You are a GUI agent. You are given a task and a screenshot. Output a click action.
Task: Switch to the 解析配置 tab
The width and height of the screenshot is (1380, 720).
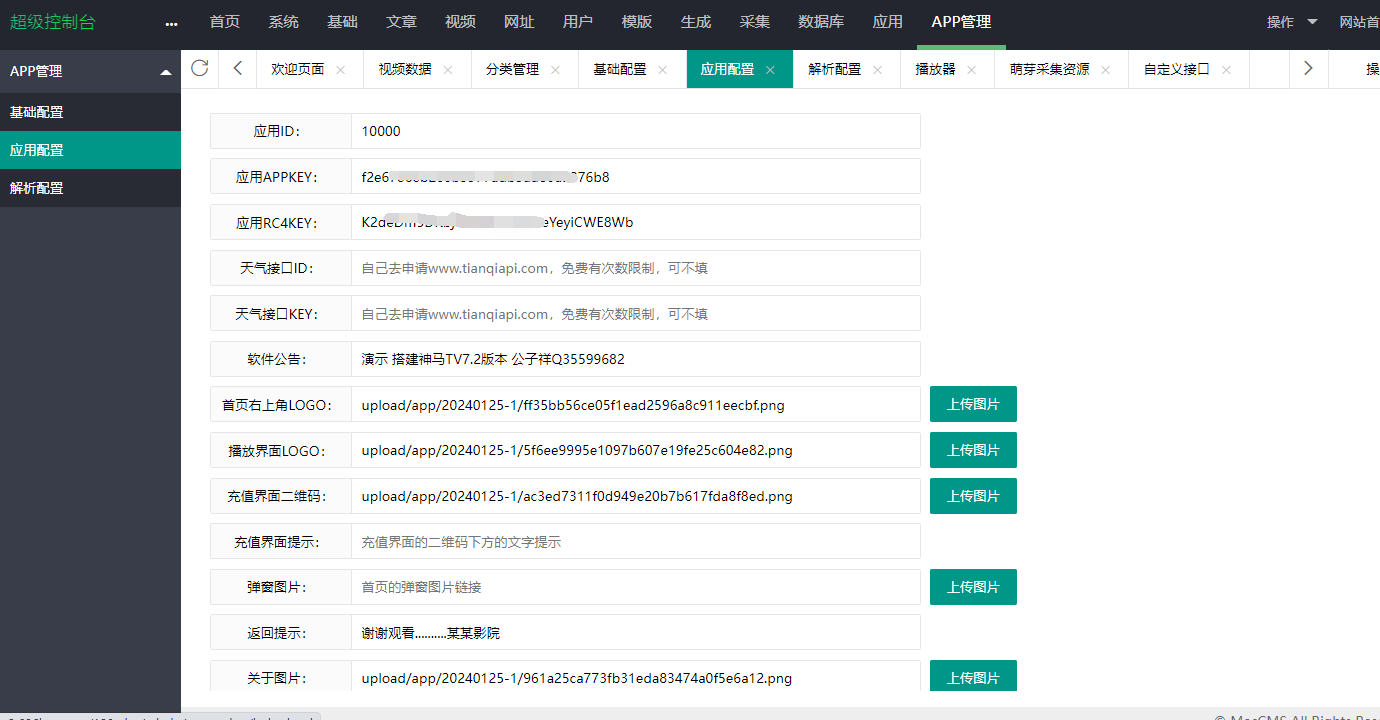click(x=834, y=69)
